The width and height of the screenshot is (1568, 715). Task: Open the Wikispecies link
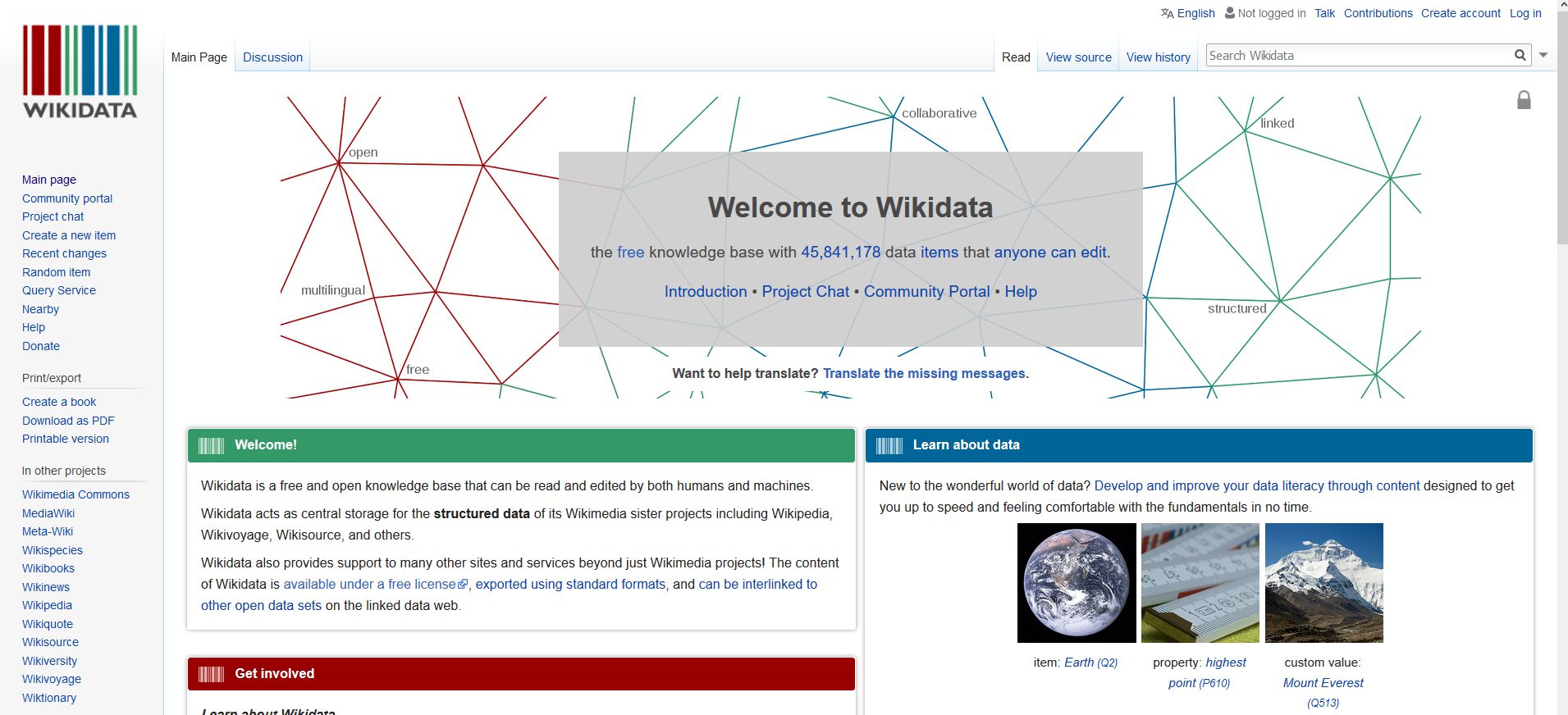tap(53, 550)
